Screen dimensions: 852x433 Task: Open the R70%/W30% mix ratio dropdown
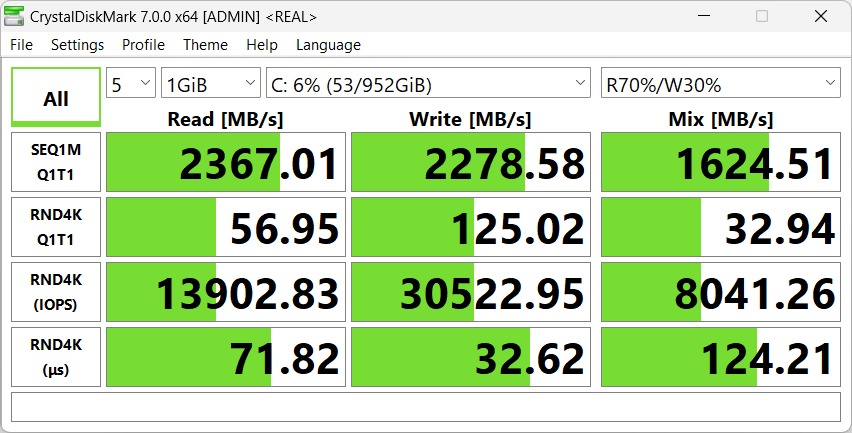click(x=721, y=83)
